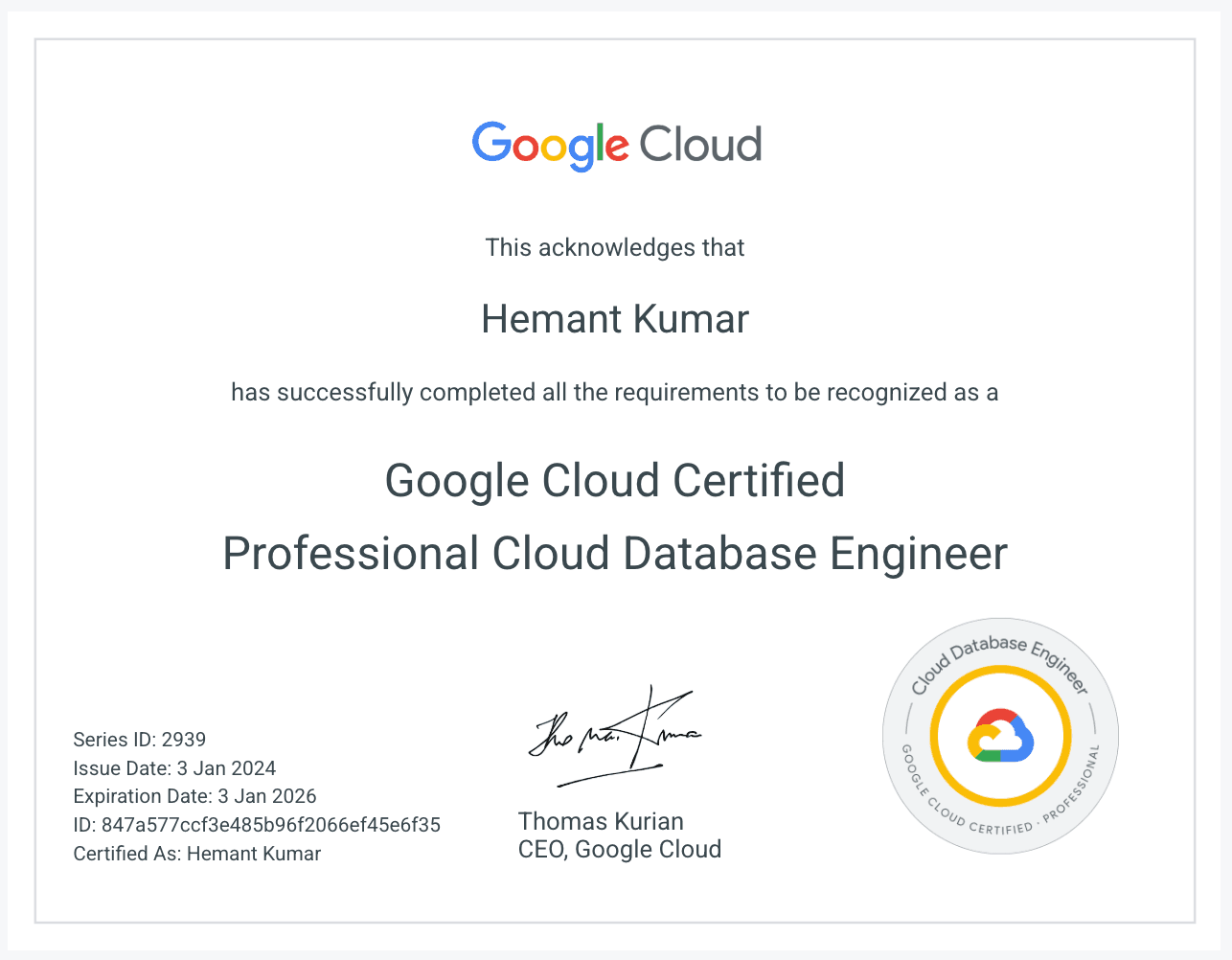The width and height of the screenshot is (1232, 960).
Task: Click the Professional Cloud Database Engineer title
Action: [615, 554]
